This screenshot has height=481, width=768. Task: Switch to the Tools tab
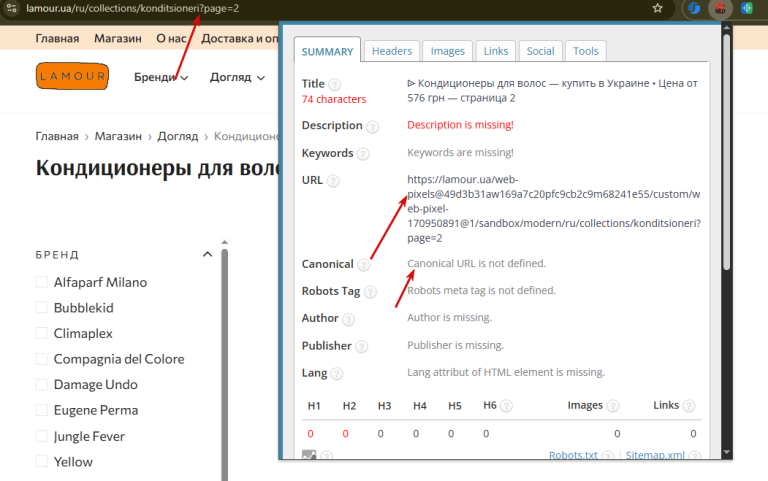[x=585, y=51]
